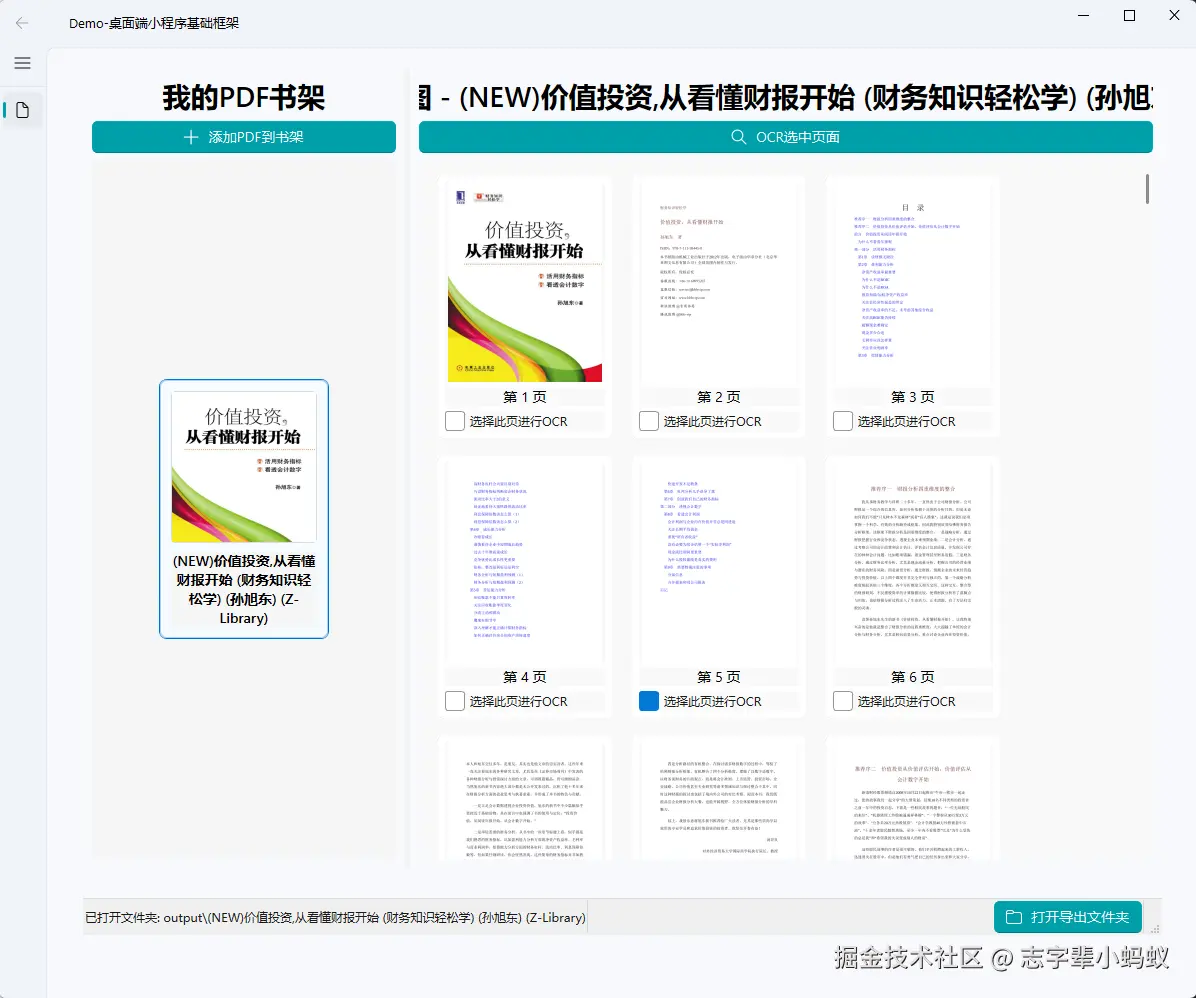Select the document page icon in sidebar
This screenshot has height=998, width=1196.
[23, 111]
